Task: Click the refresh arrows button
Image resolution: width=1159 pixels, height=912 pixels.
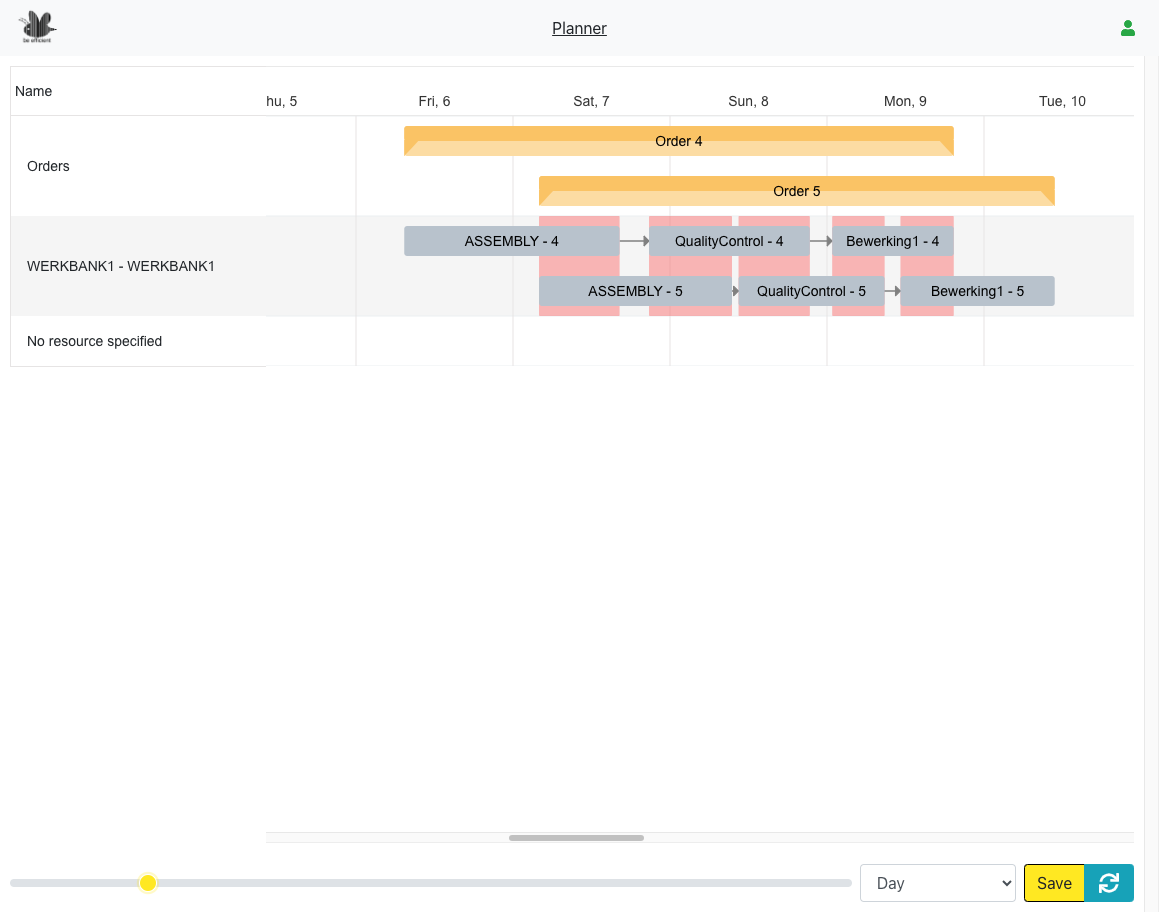Action: click(x=1108, y=883)
